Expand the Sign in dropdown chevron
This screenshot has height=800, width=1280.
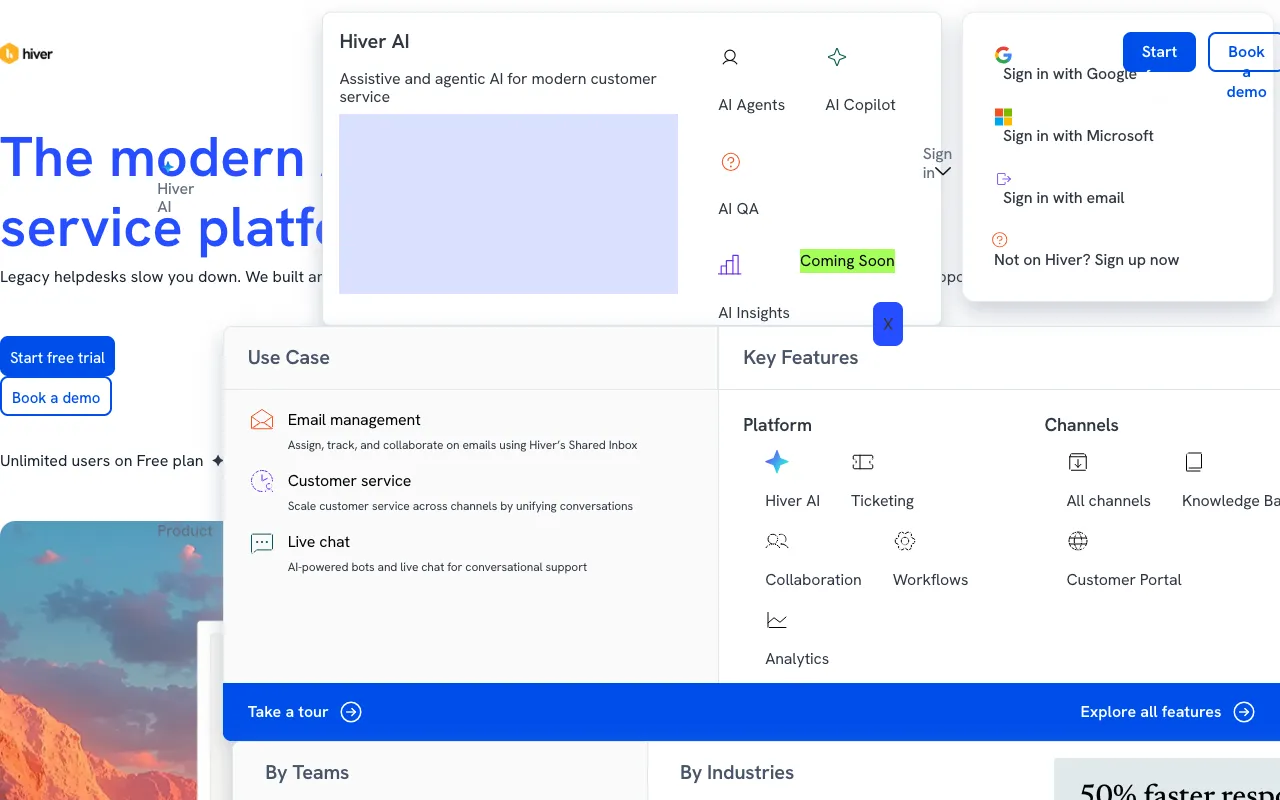click(x=942, y=172)
